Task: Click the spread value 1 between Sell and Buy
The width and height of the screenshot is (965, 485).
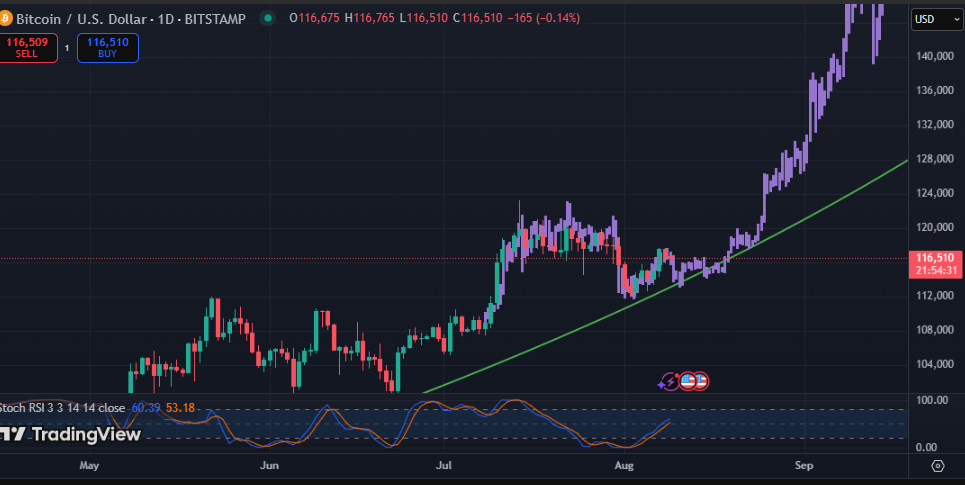Action: tap(67, 48)
